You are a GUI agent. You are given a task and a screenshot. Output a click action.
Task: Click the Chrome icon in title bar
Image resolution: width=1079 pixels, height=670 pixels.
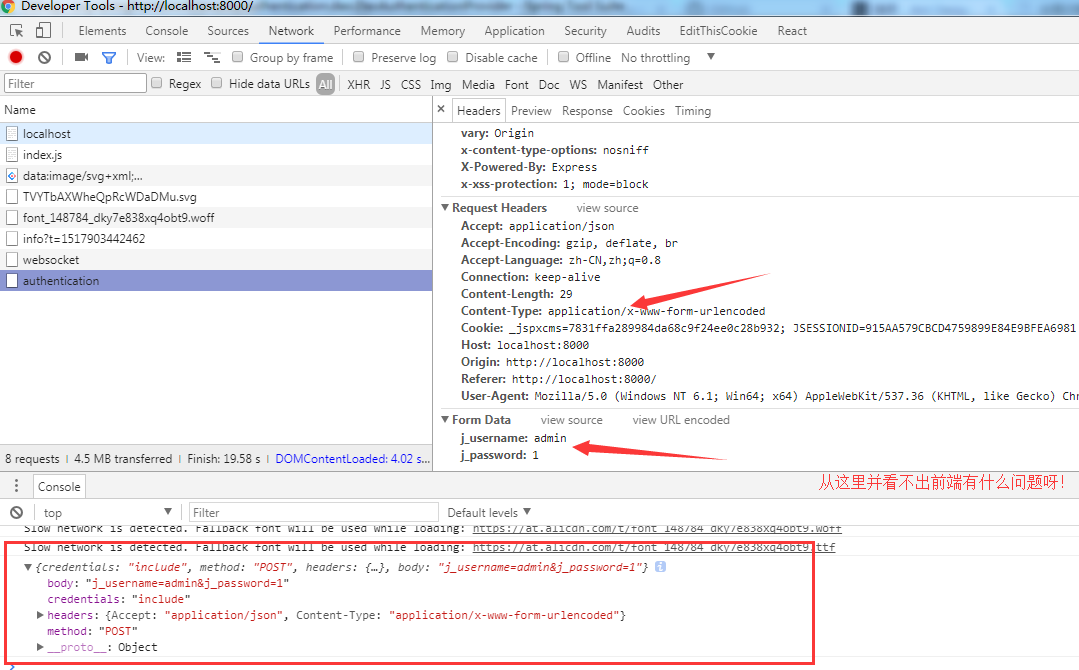coord(8,6)
